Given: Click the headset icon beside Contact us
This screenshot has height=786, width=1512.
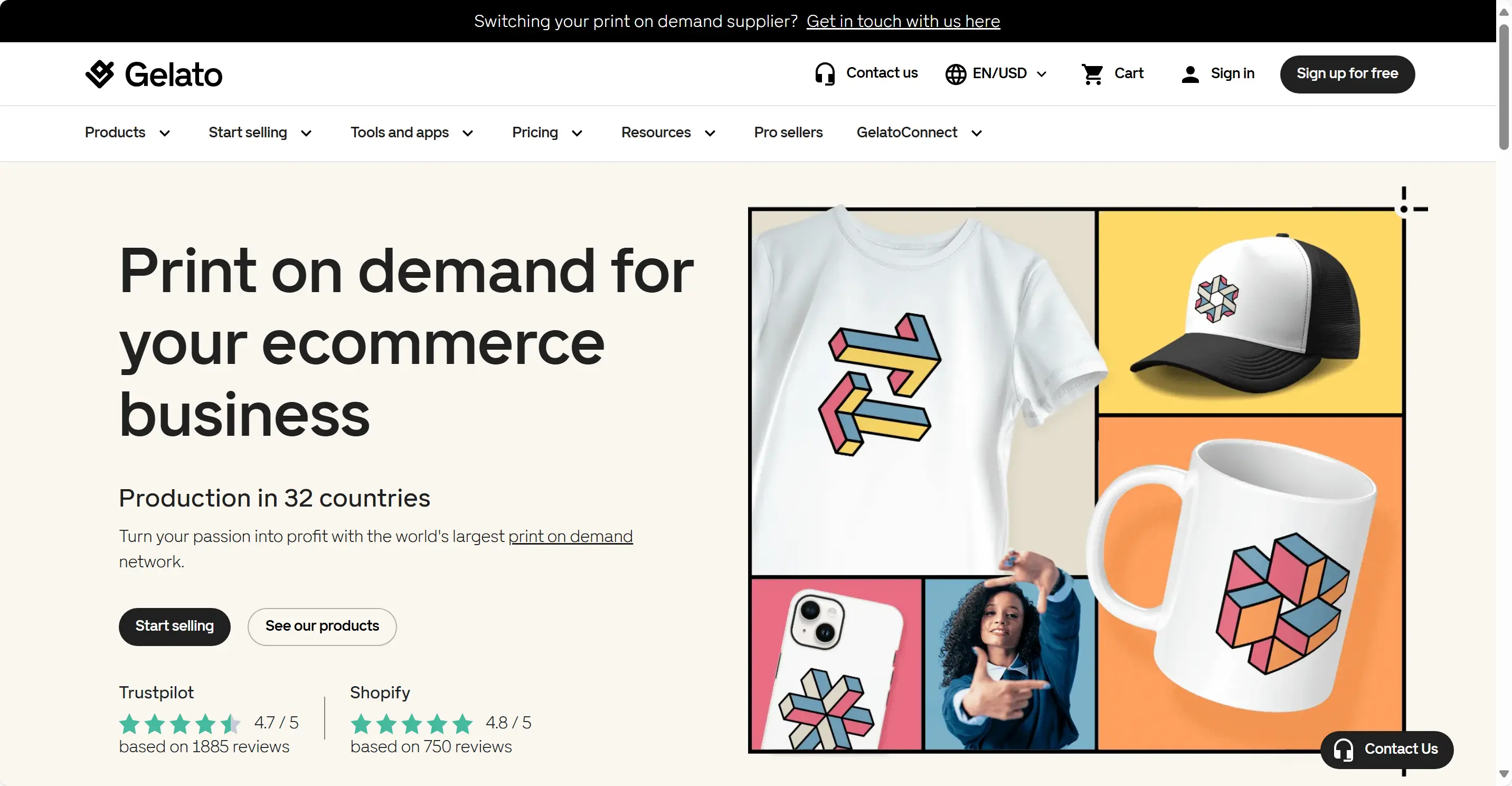Looking at the screenshot, I should click(x=825, y=74).
